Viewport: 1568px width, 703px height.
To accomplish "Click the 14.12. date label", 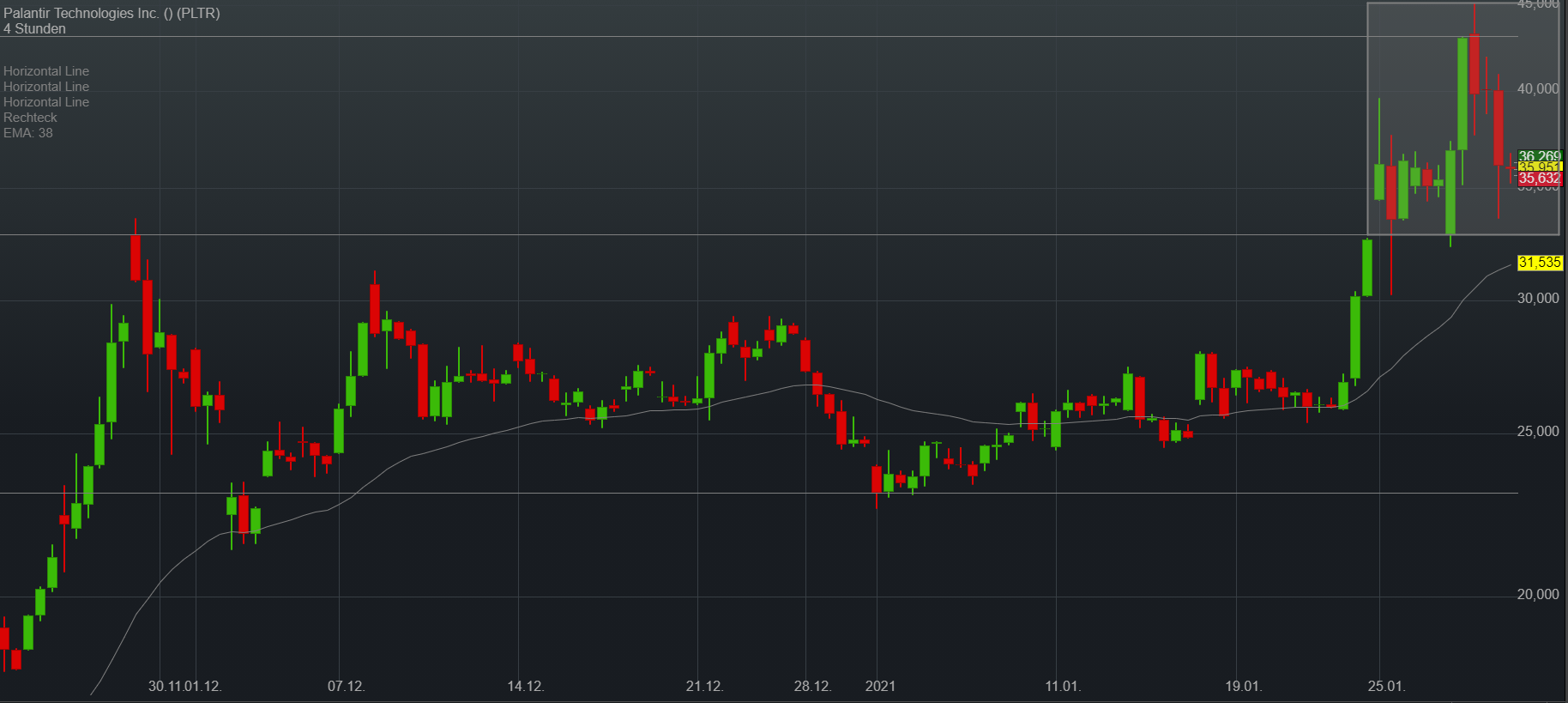I will pyautogui.click(x=526, y=686).
